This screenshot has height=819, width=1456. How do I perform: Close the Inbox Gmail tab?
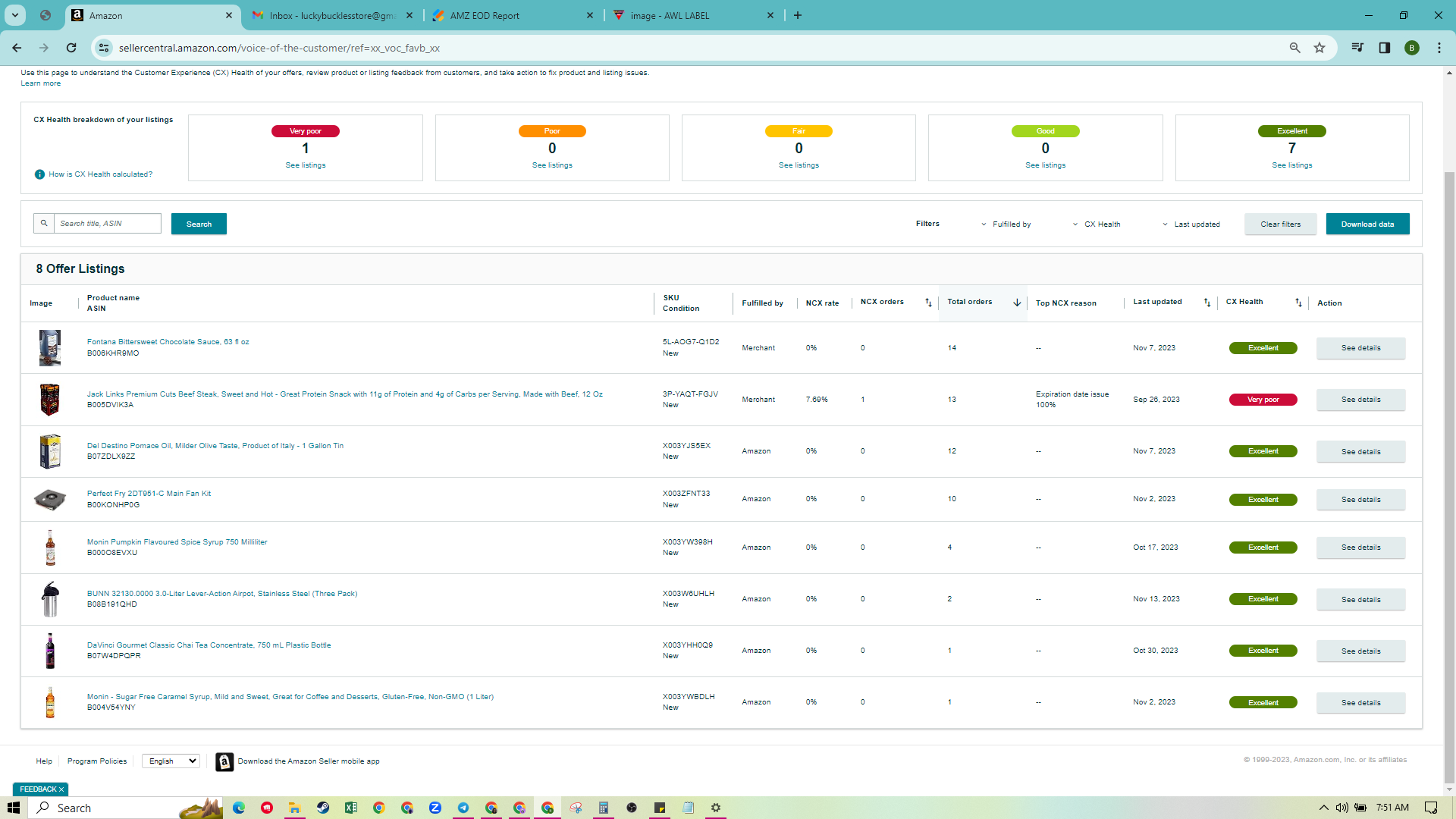409,15
